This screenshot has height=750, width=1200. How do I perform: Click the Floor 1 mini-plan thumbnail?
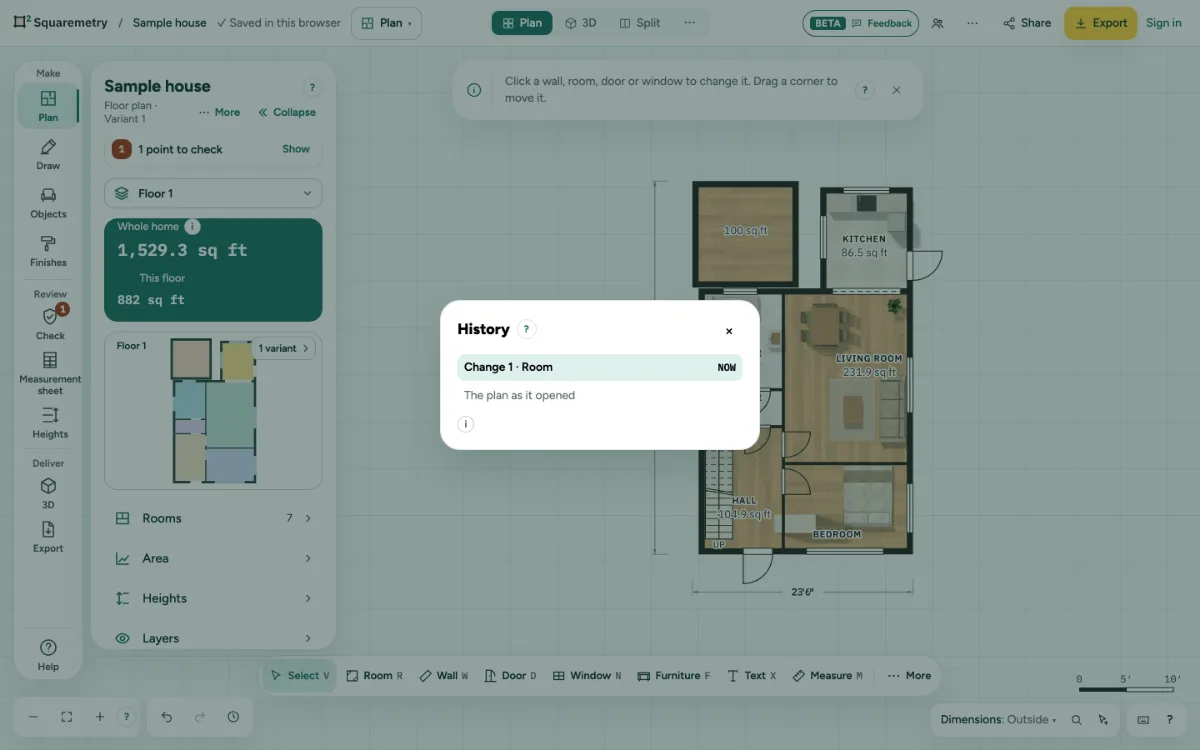click(x=213, y=411)
